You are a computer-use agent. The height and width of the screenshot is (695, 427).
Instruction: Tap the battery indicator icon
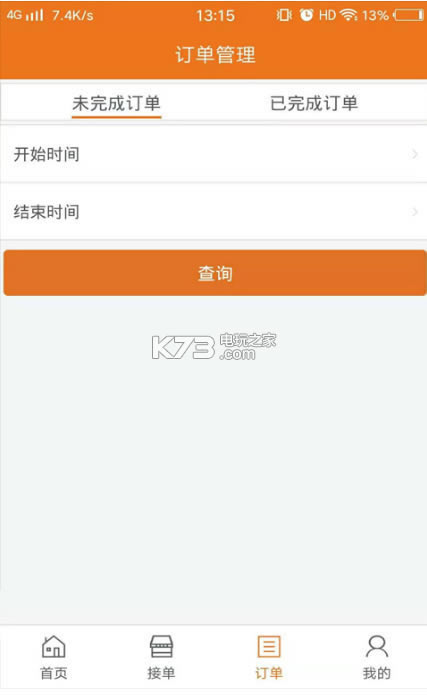coord(409,15)
